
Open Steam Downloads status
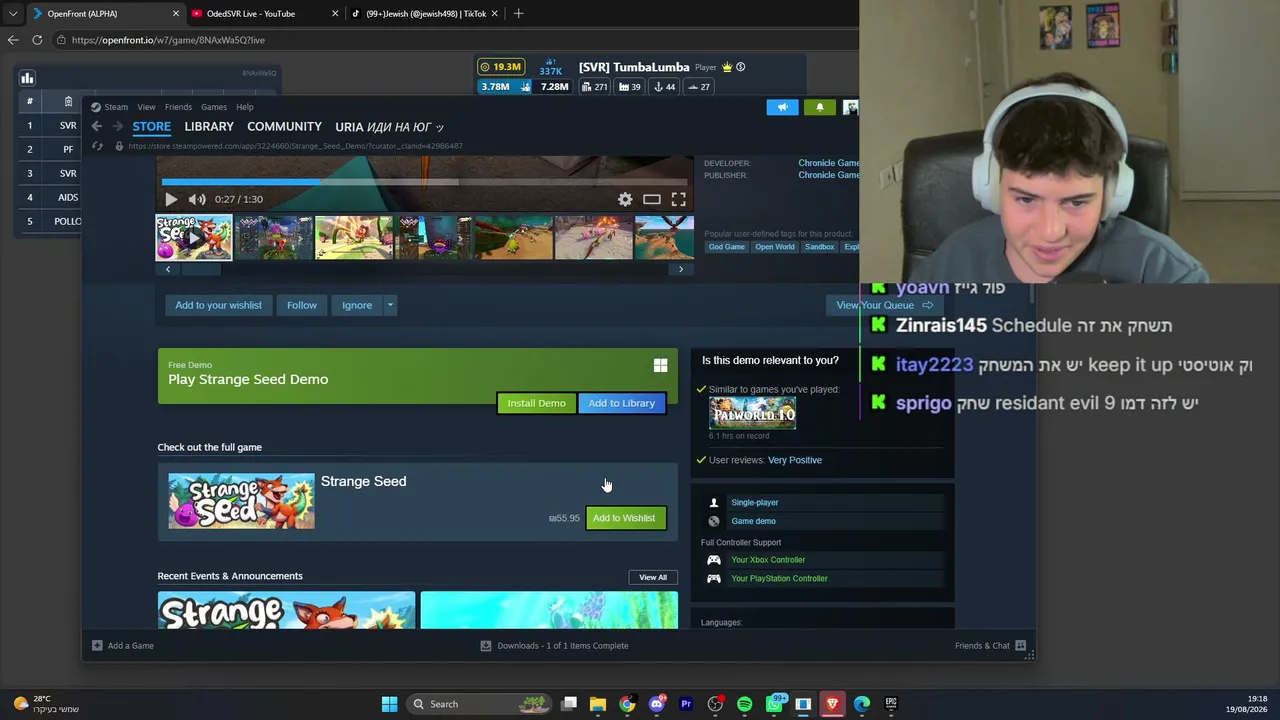click(555, 646)
